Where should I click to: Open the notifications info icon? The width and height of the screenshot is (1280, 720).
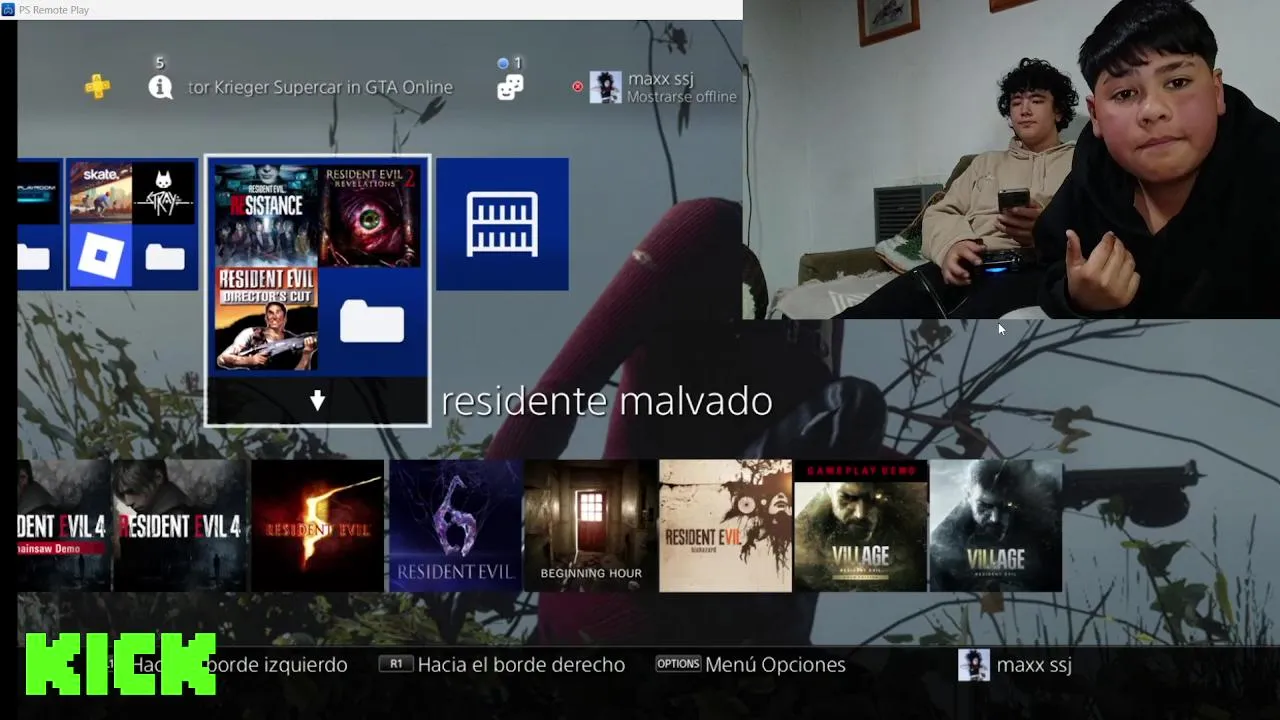(x=160, y=87)
